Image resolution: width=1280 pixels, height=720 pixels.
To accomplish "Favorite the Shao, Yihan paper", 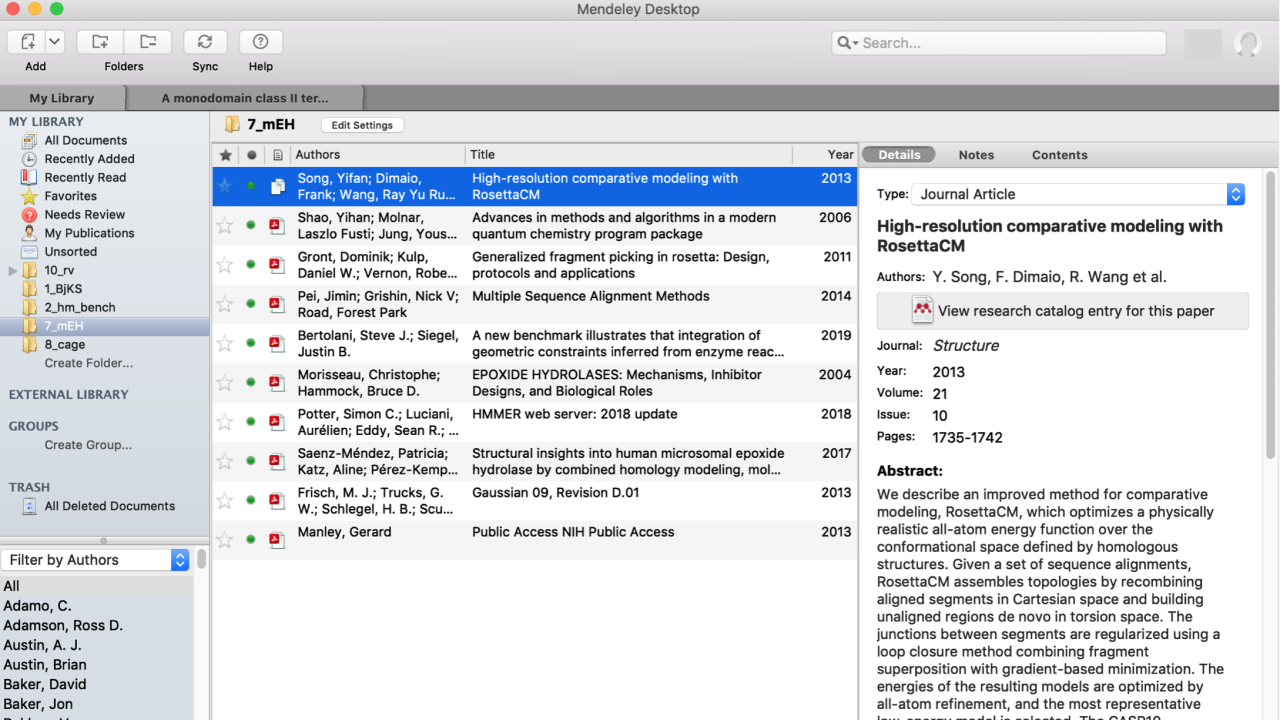I will 225,226.
